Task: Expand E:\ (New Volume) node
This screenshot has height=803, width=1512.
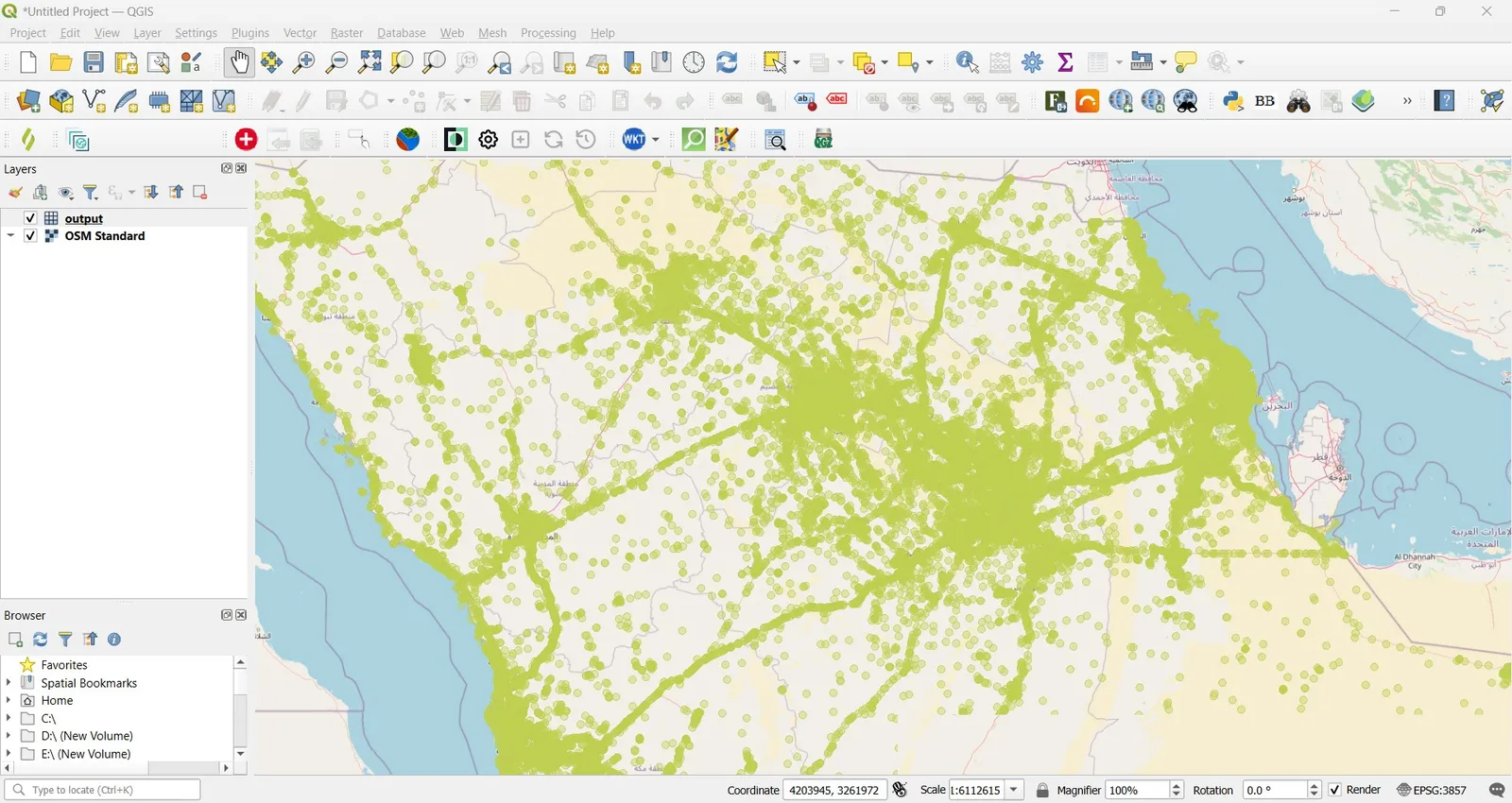Action: point(9,754)
